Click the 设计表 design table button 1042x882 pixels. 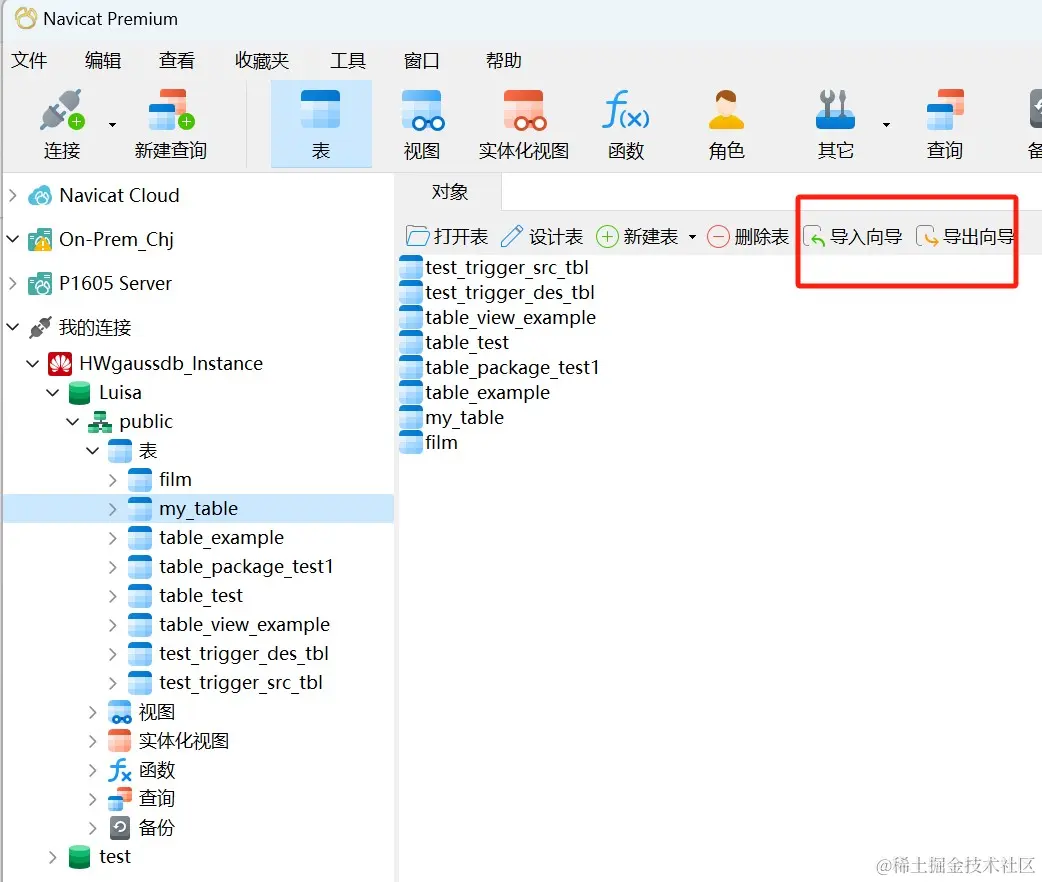pyautogui.click(x=542, y=237)
